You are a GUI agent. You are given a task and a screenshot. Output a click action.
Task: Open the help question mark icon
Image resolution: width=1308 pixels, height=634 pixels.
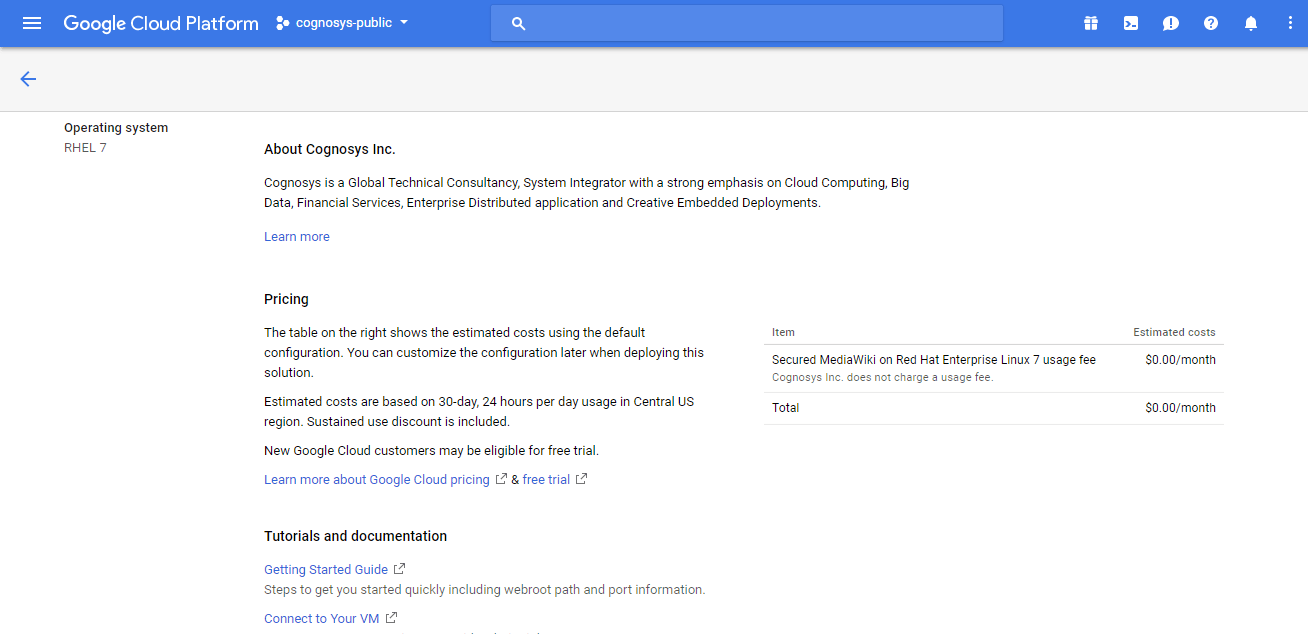pyautogui.click(x=1211, y=23)
